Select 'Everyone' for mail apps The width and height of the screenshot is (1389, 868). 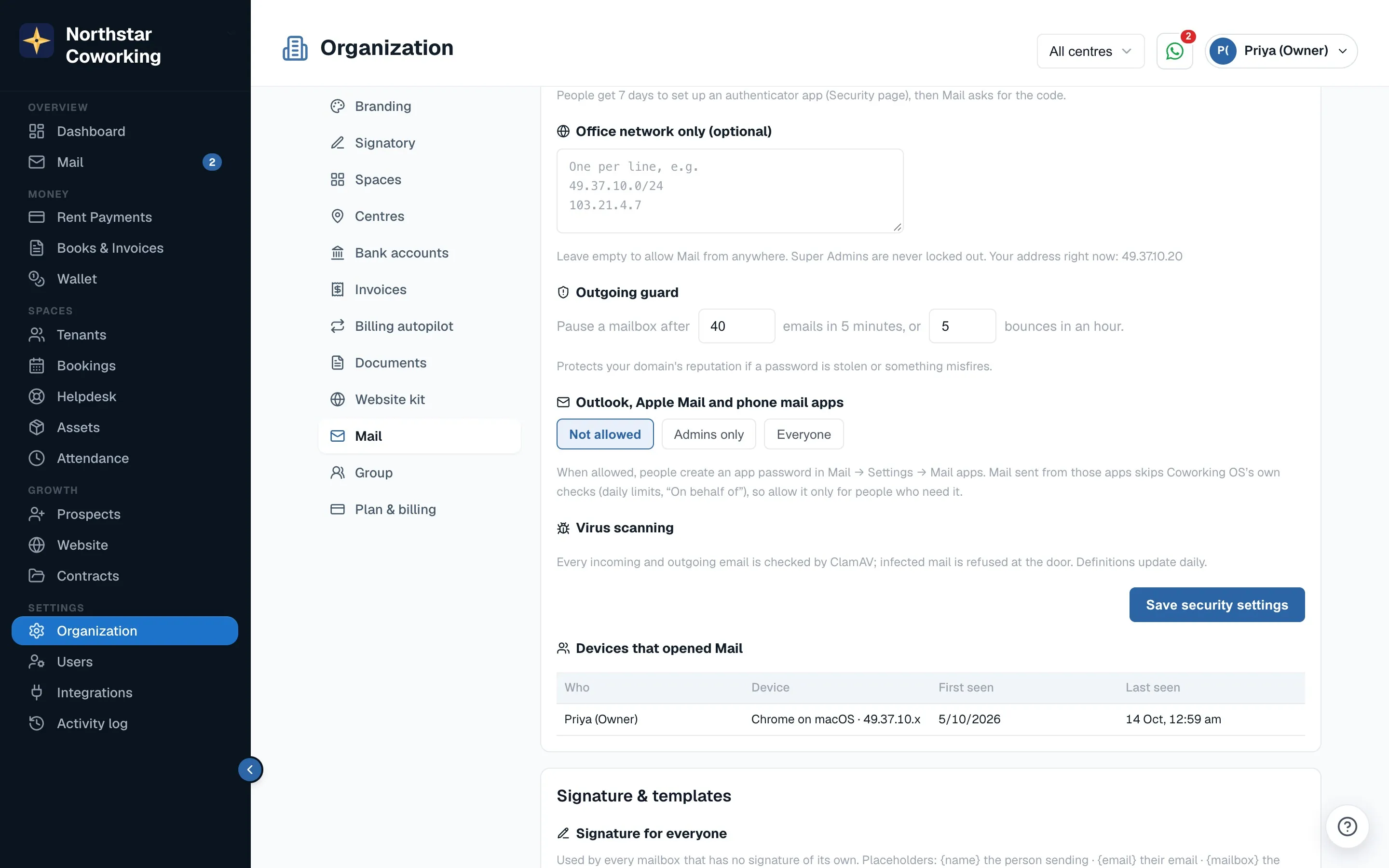click(803, 434)
